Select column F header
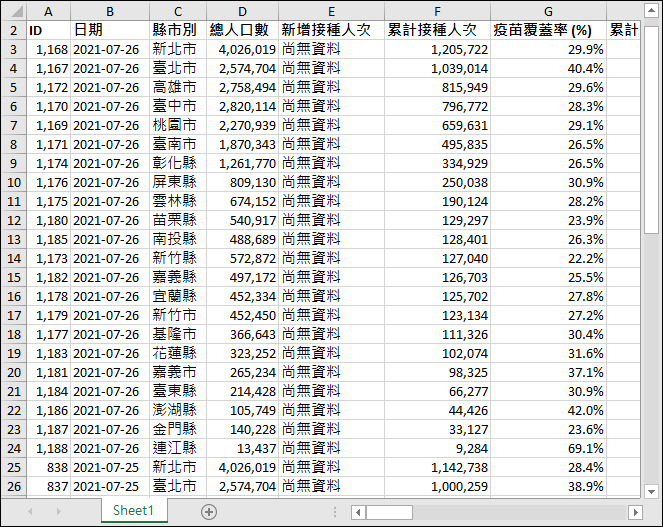 [438, 11]
